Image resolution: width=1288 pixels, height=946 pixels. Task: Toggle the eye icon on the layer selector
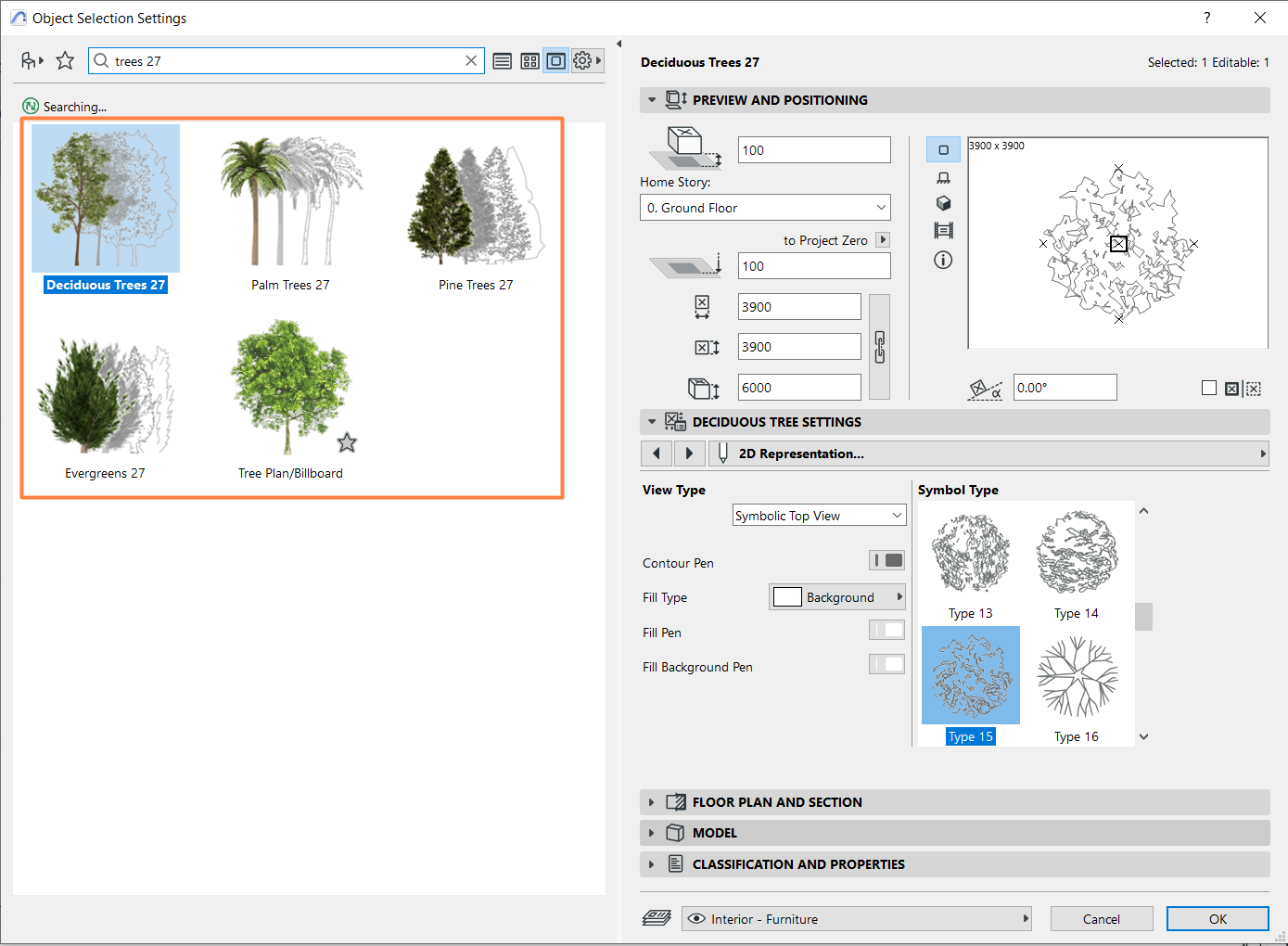click(x=696, y=919)
